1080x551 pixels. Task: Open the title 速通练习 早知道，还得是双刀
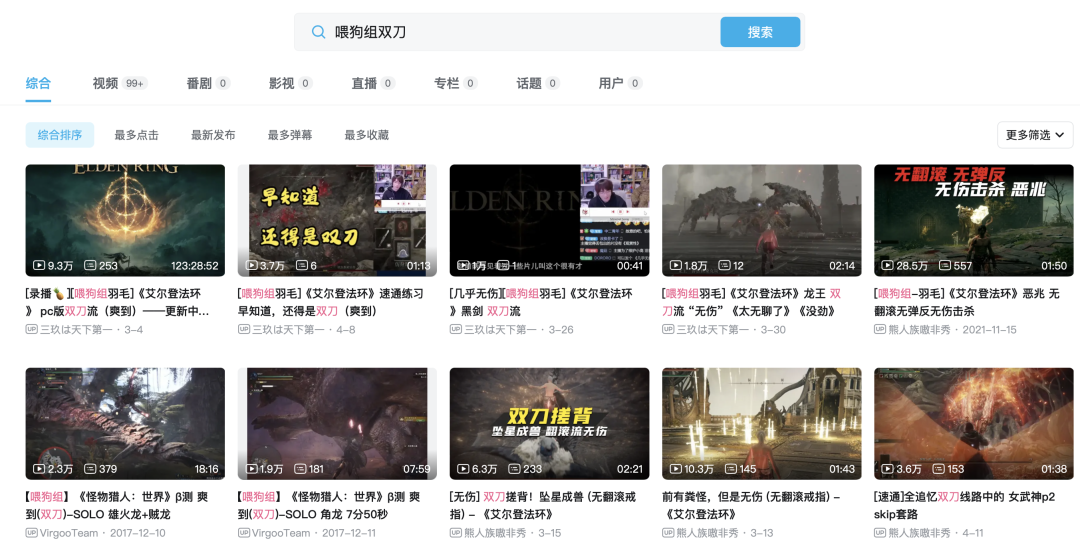point(331,302)
